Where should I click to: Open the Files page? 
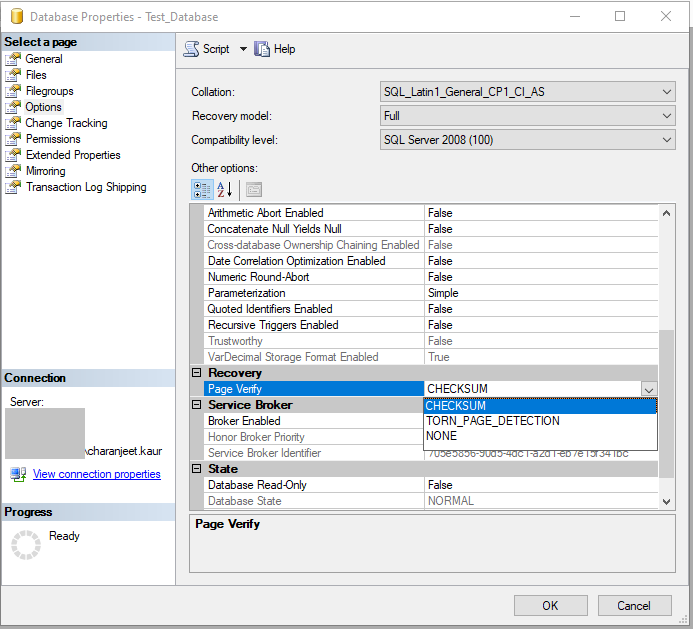[36, 75]
